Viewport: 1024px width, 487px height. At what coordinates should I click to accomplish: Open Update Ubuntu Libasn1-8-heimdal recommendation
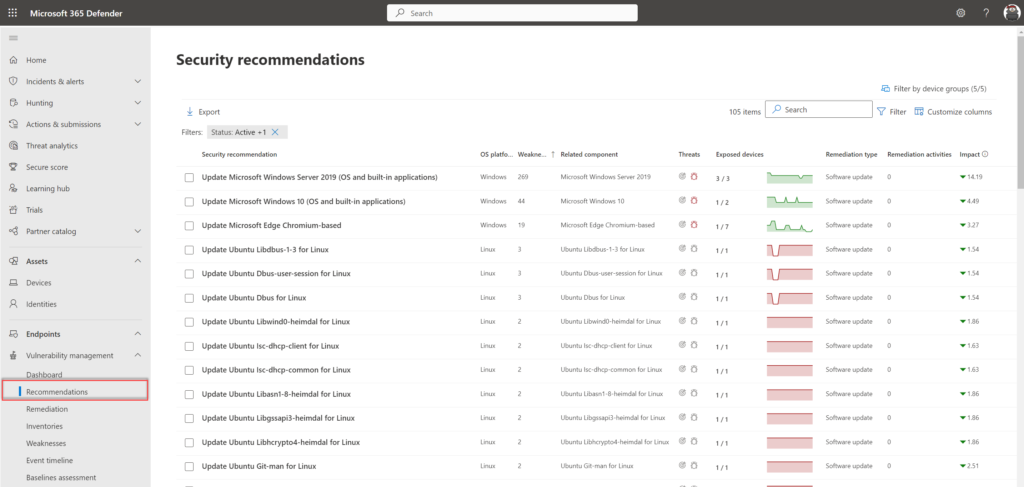[276, 394]
